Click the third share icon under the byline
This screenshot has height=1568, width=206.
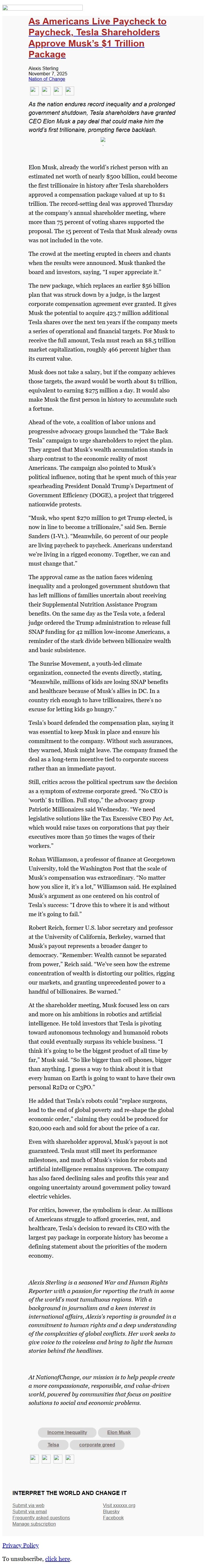coord(58,91)
